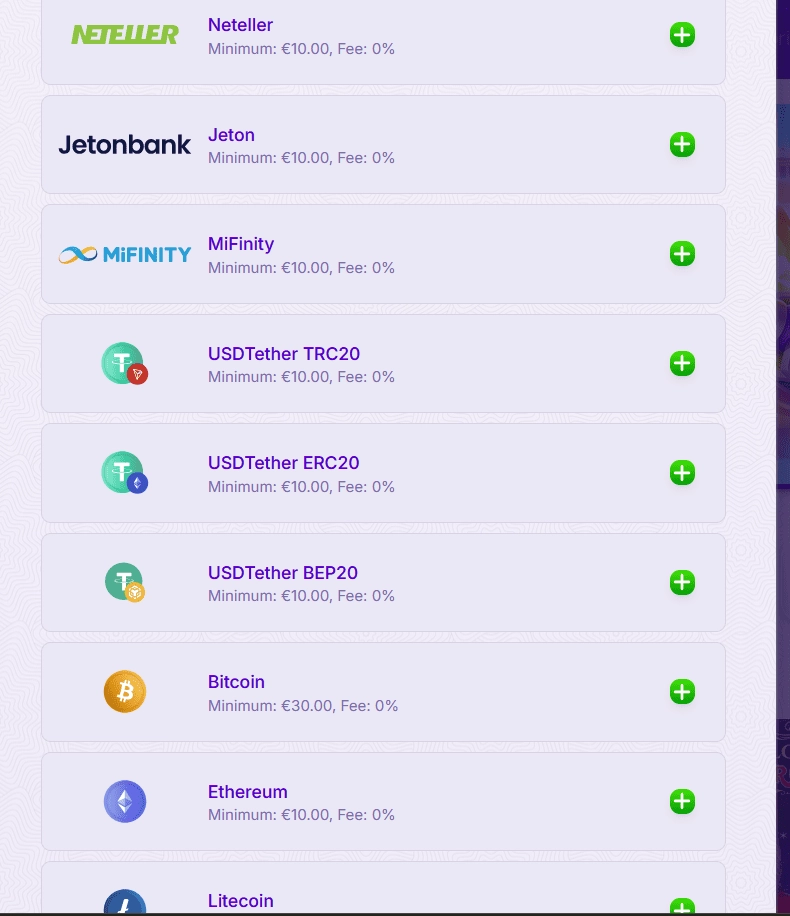This screenshot has width=790, height=916.
Task: Tap the plus icon on the Ethereum row
Action: [682, 801]
